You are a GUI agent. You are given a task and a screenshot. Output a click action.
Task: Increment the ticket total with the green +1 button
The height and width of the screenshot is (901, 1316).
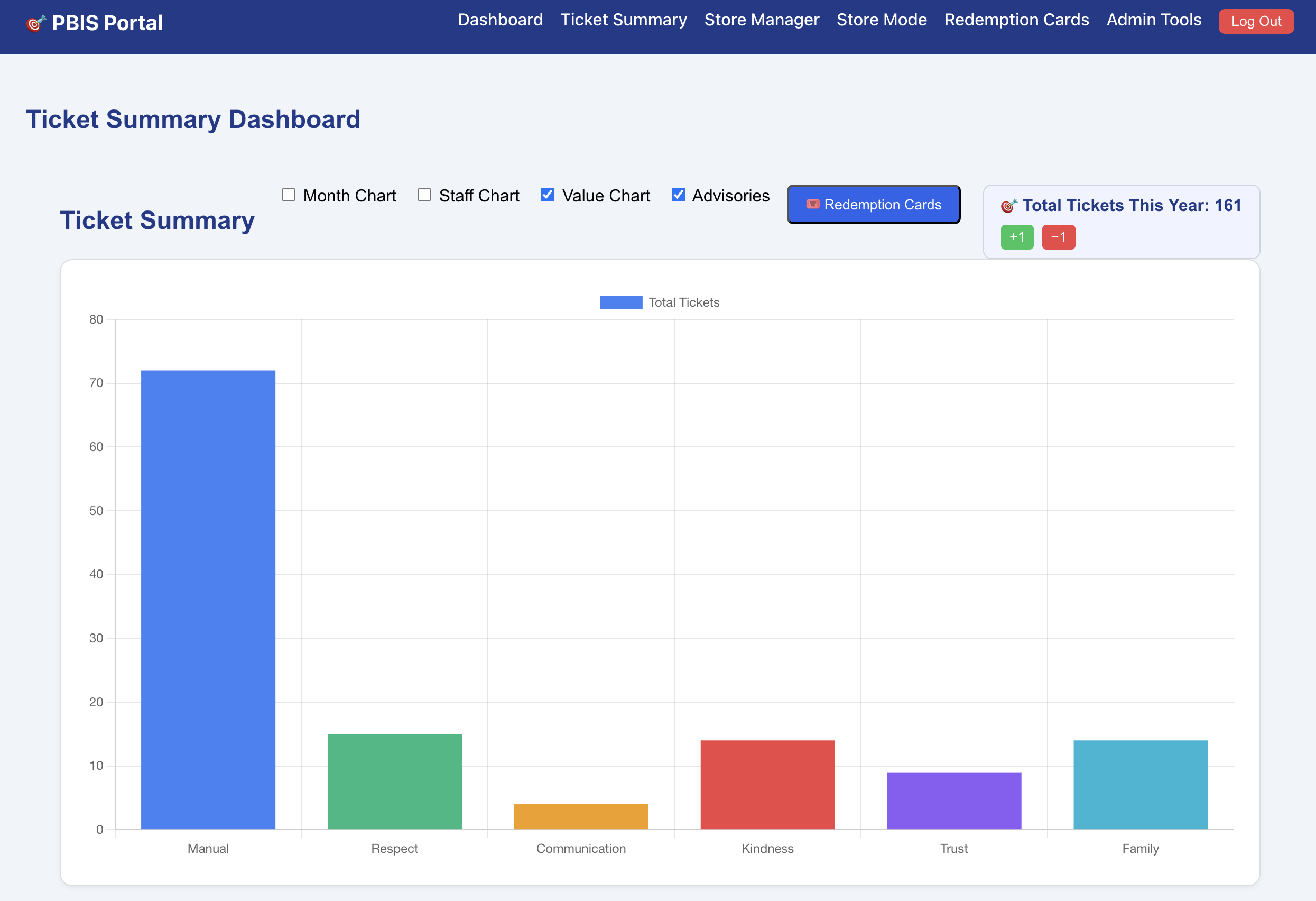1017,237
